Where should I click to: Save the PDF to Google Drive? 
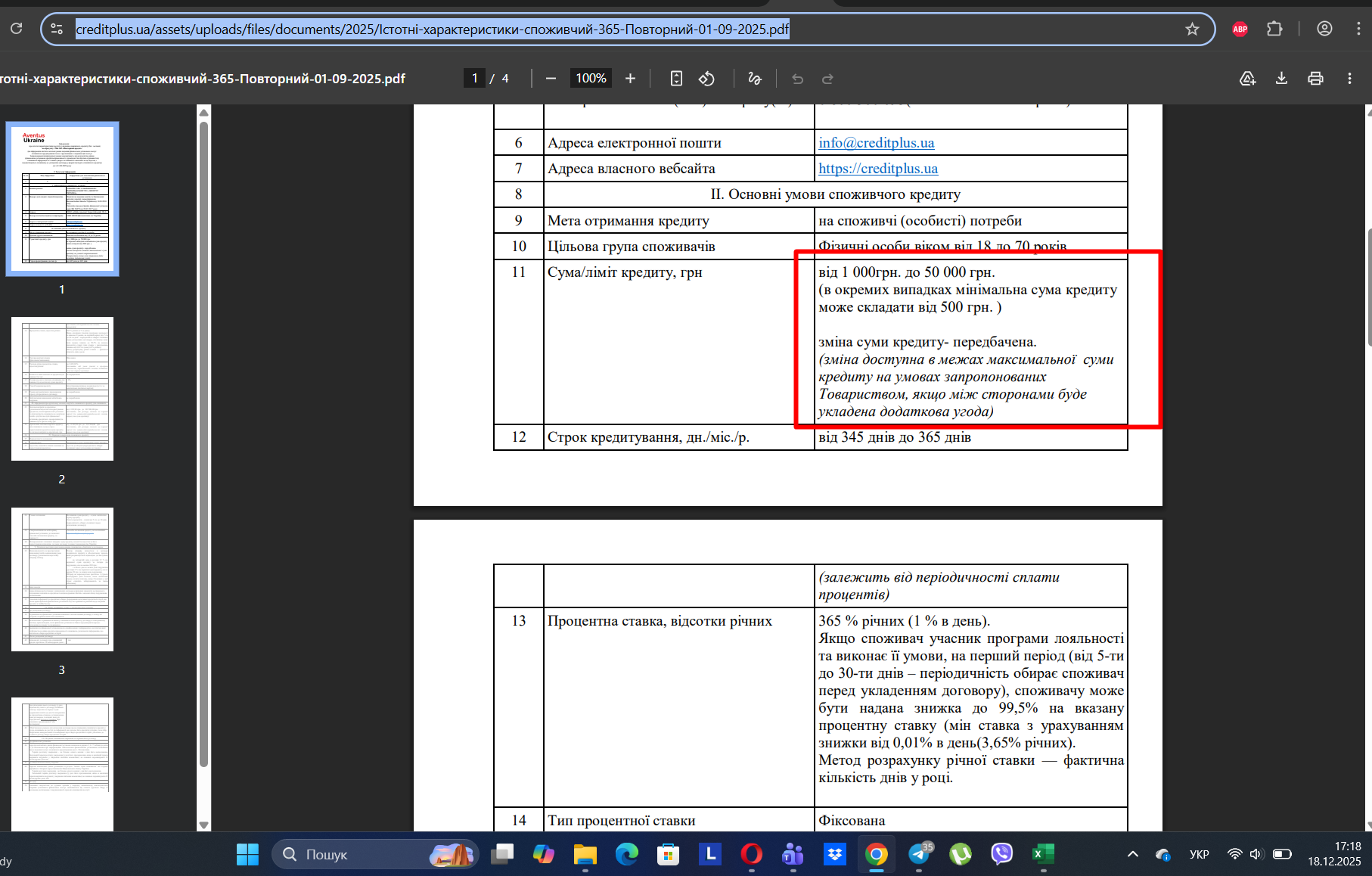[x=1247, y=79]
